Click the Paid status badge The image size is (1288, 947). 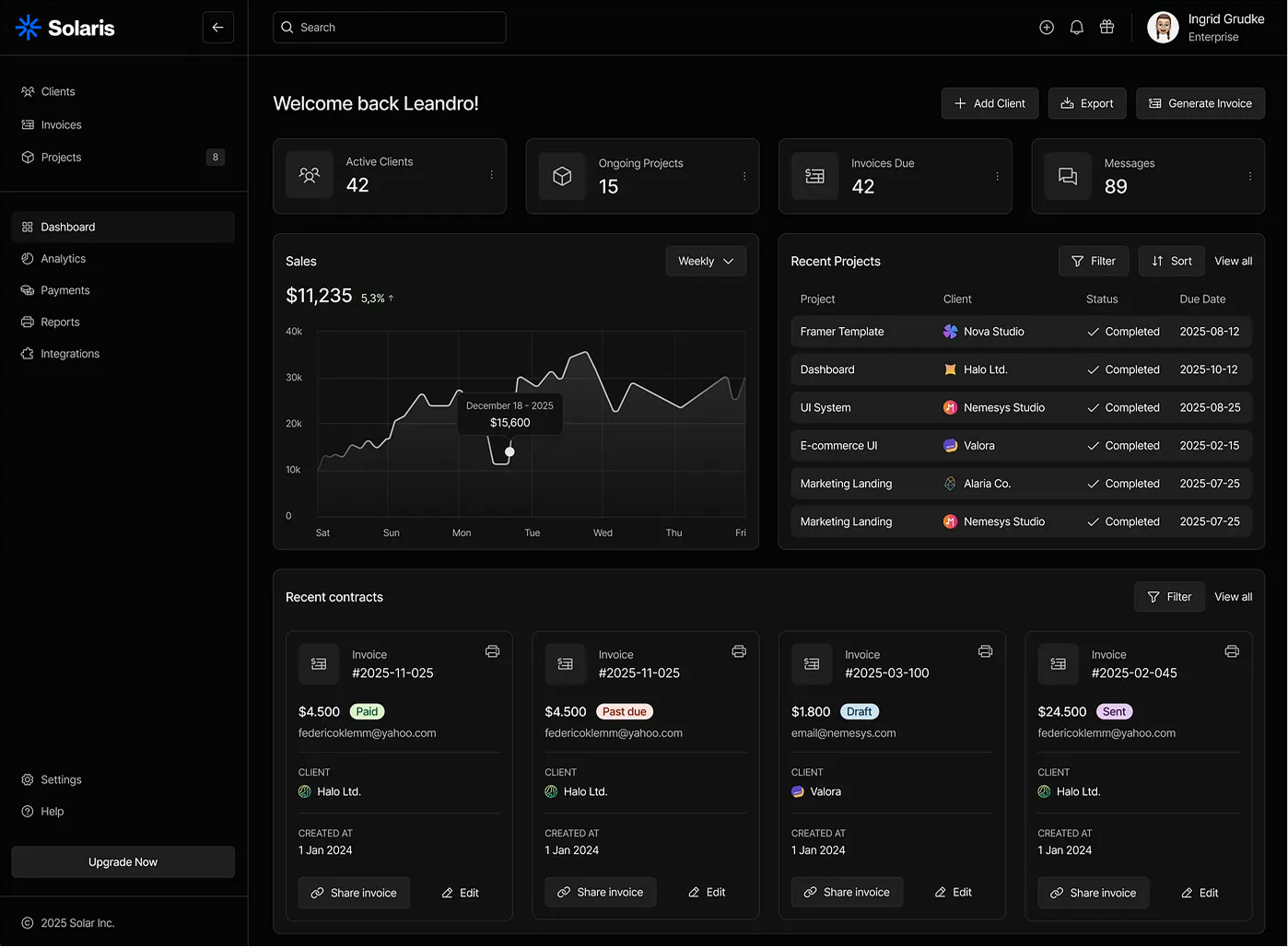pos(367,712)
